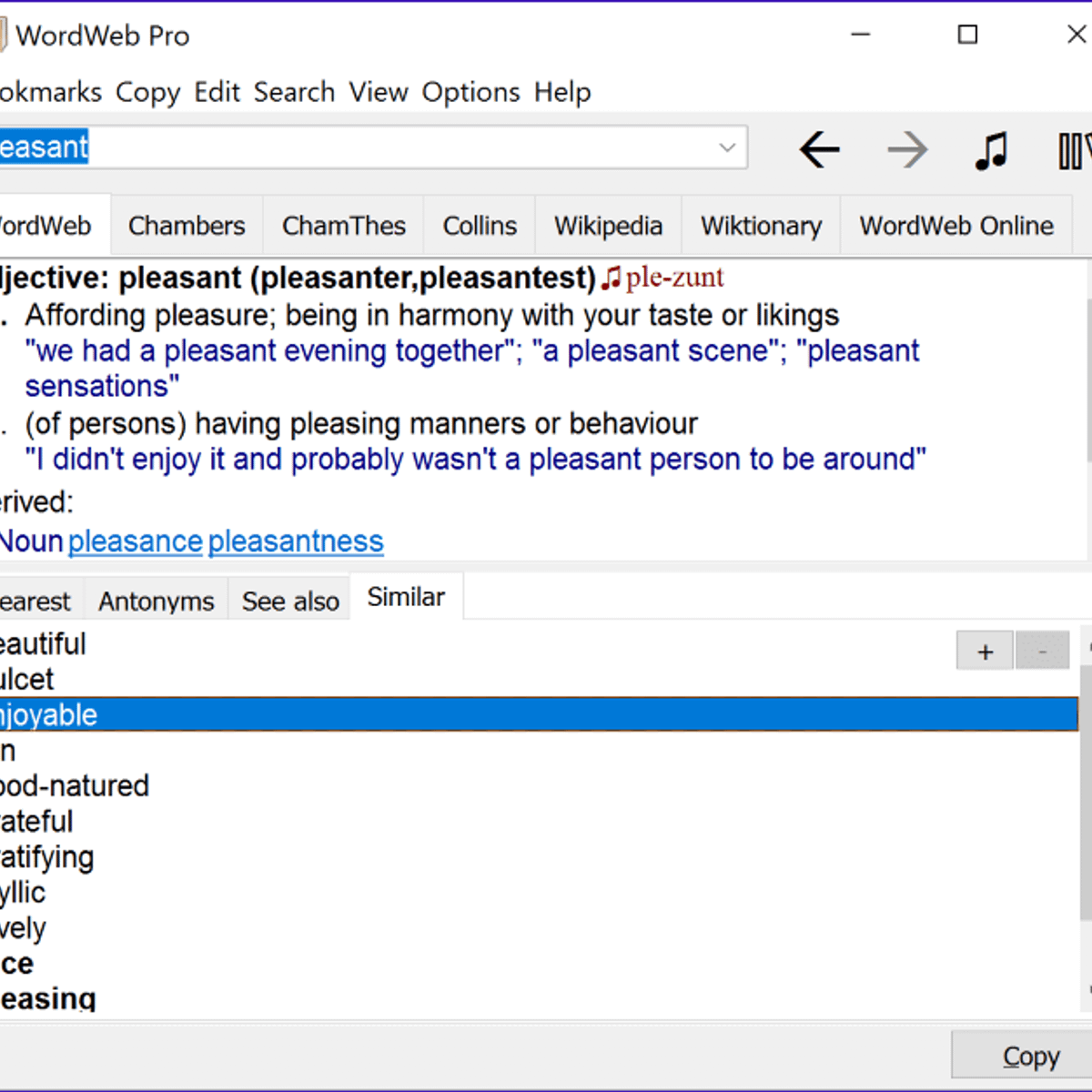Select 'good-natured' in the similar list

click(539, 786)
